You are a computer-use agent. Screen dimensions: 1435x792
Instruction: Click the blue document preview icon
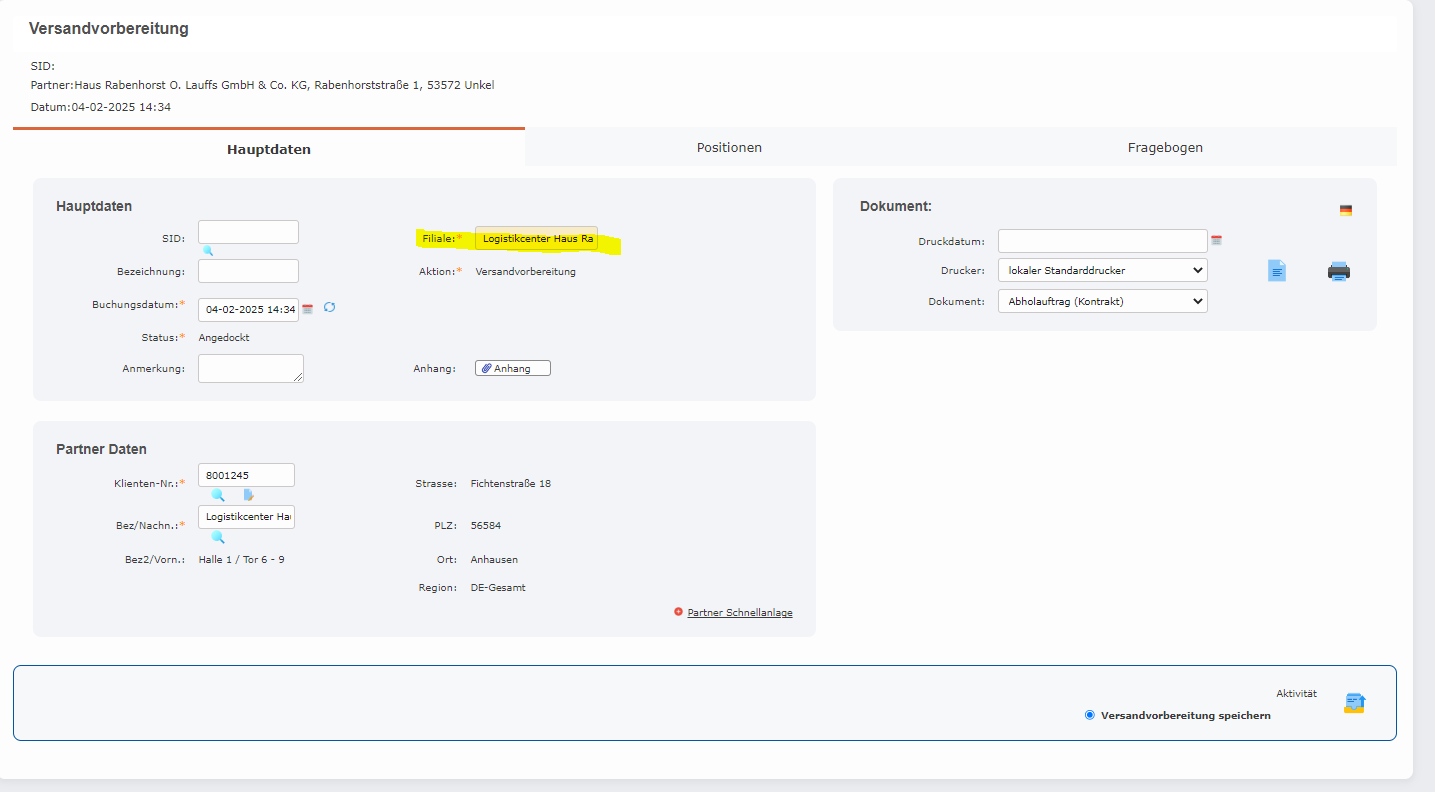(1277, 270)
